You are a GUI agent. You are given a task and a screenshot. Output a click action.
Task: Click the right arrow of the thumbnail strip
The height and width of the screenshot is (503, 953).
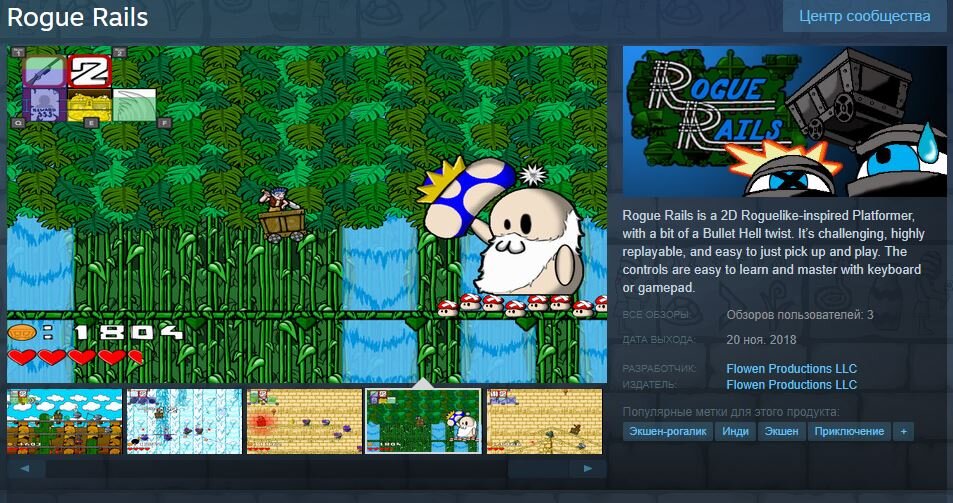pyautogui.click(x=588, y=468)
